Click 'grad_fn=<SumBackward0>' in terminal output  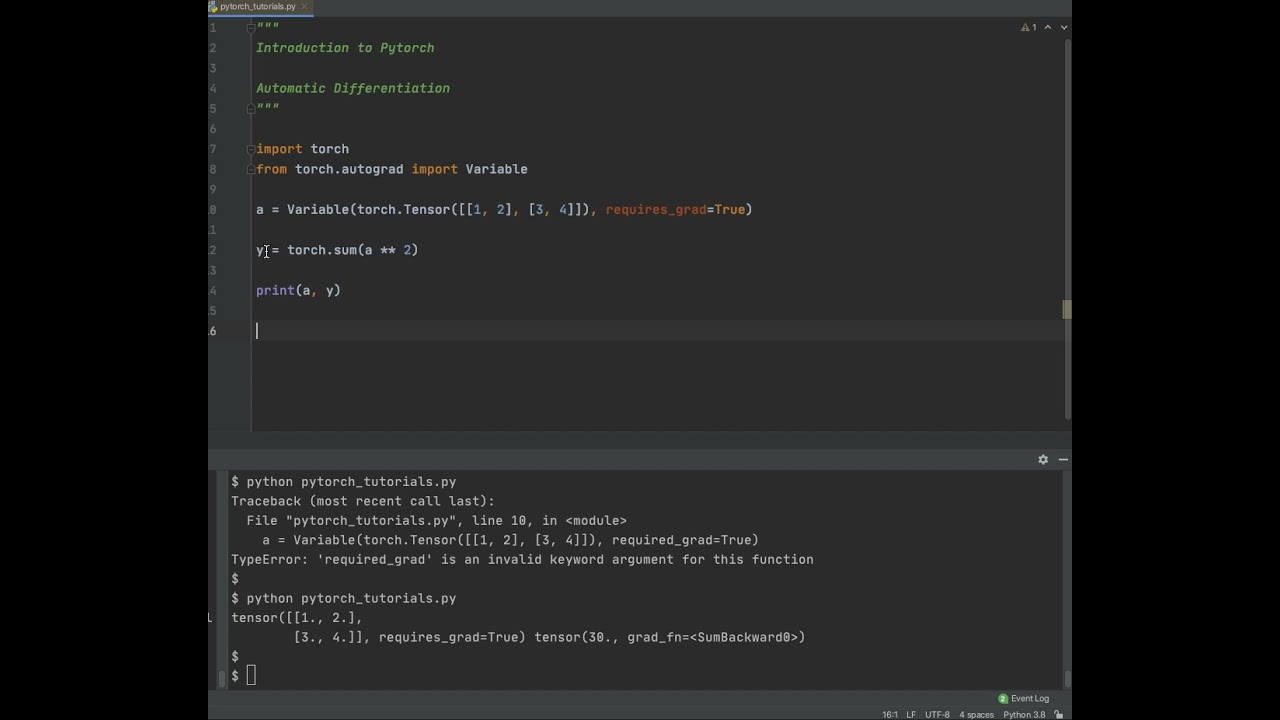point(716,637)
